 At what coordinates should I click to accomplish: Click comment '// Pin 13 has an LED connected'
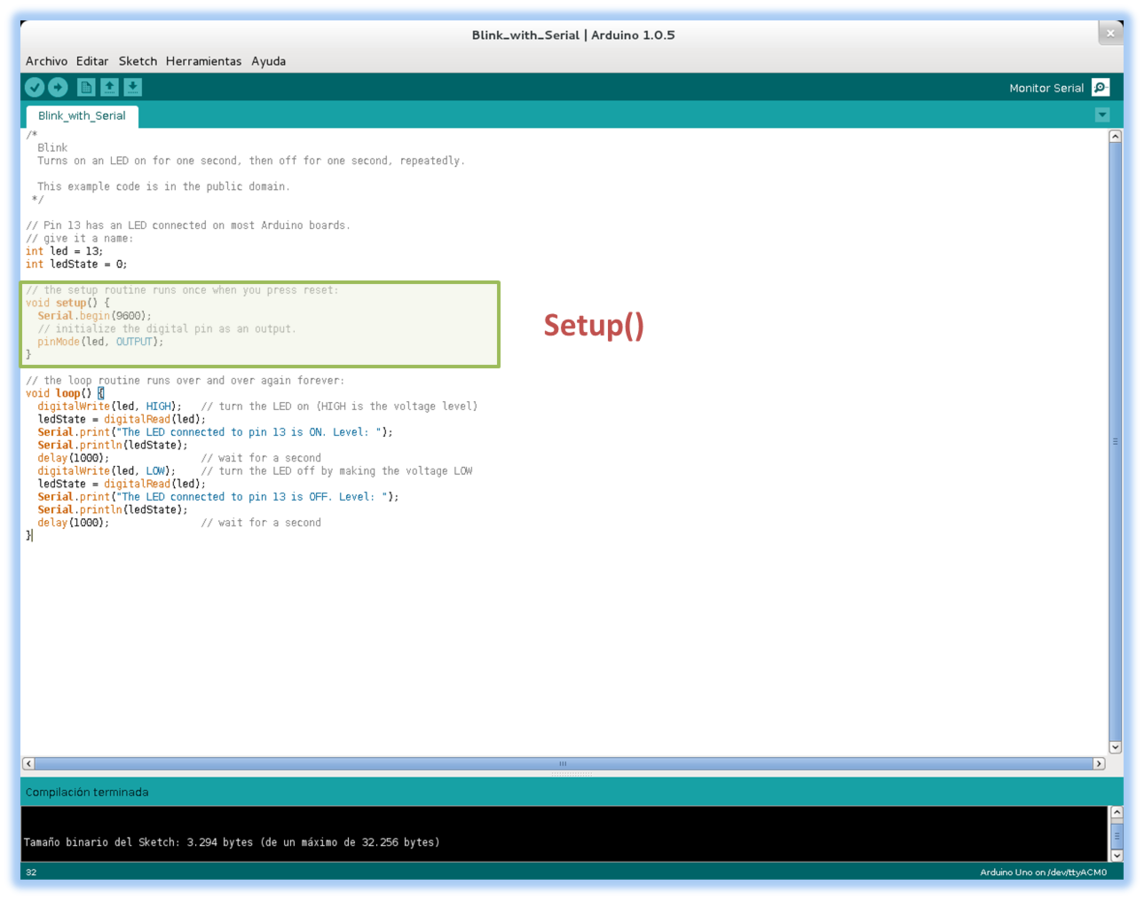click(188, 225)
